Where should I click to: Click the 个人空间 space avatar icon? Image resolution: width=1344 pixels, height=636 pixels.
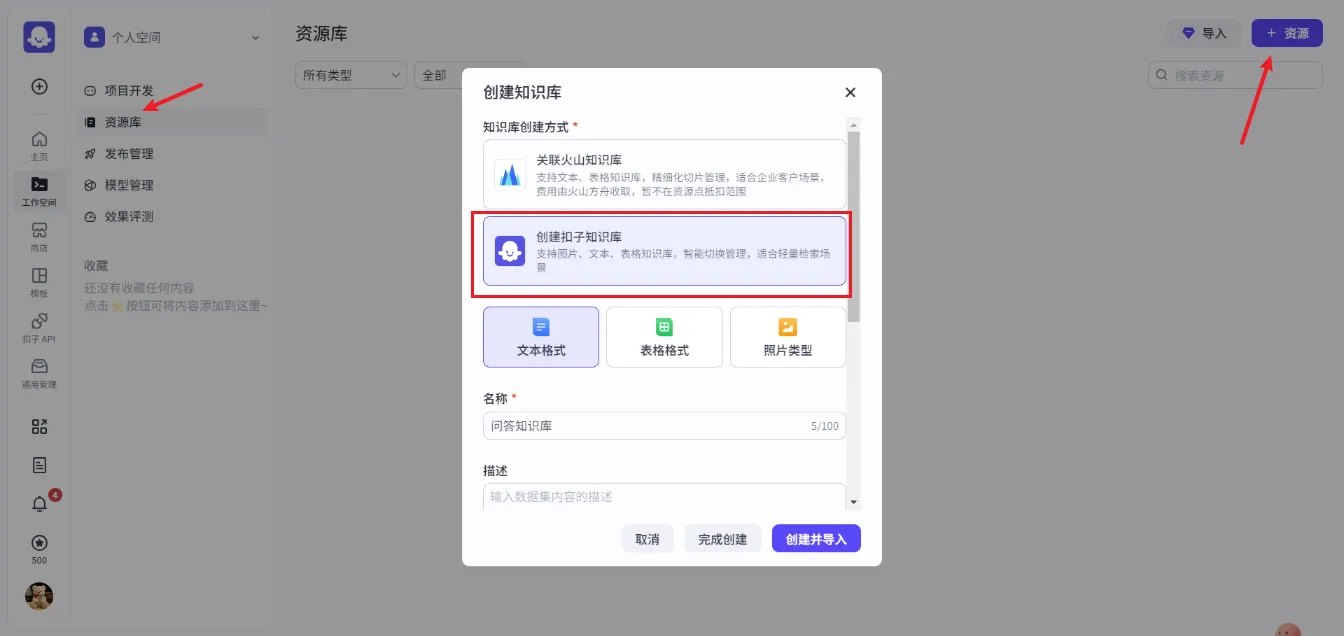[x=94, y=37]
